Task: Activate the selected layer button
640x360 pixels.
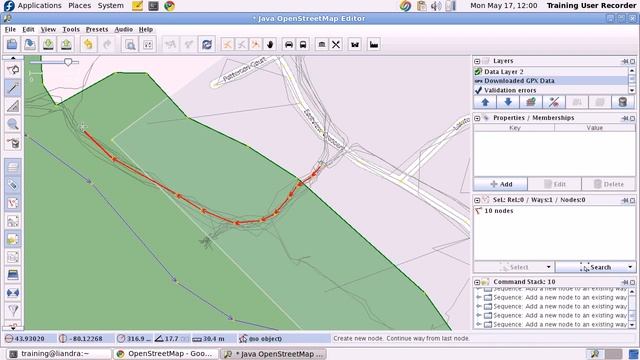Action: [531, 102]
